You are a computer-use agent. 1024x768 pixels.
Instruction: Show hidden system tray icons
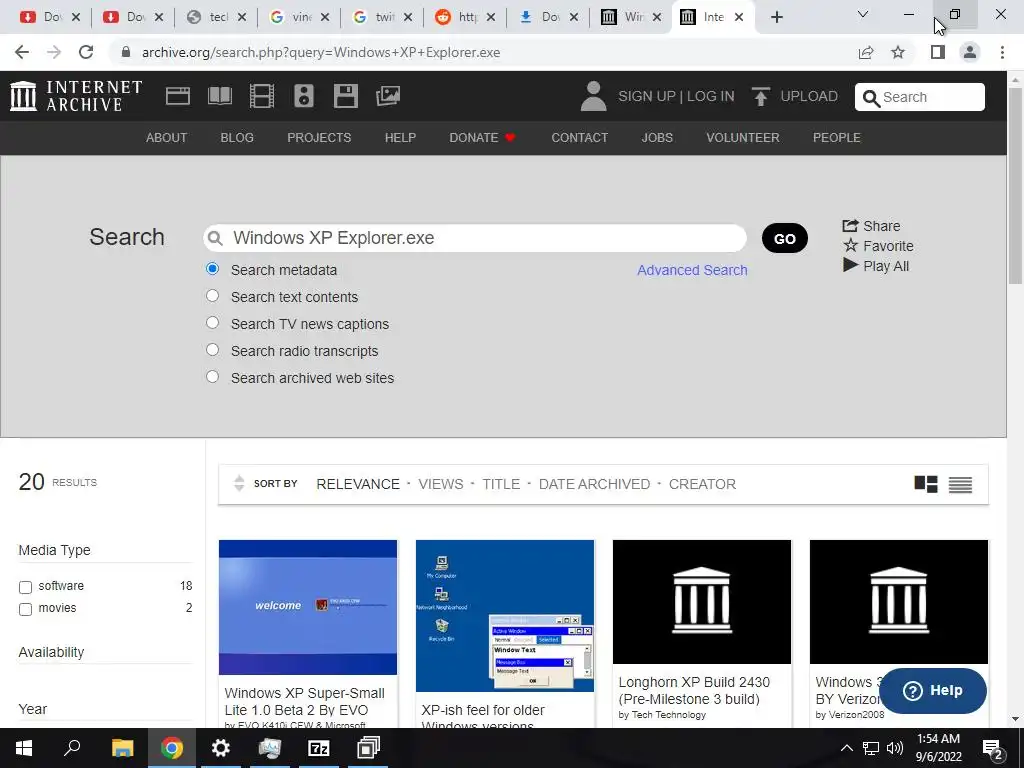[x=846, y=748]
